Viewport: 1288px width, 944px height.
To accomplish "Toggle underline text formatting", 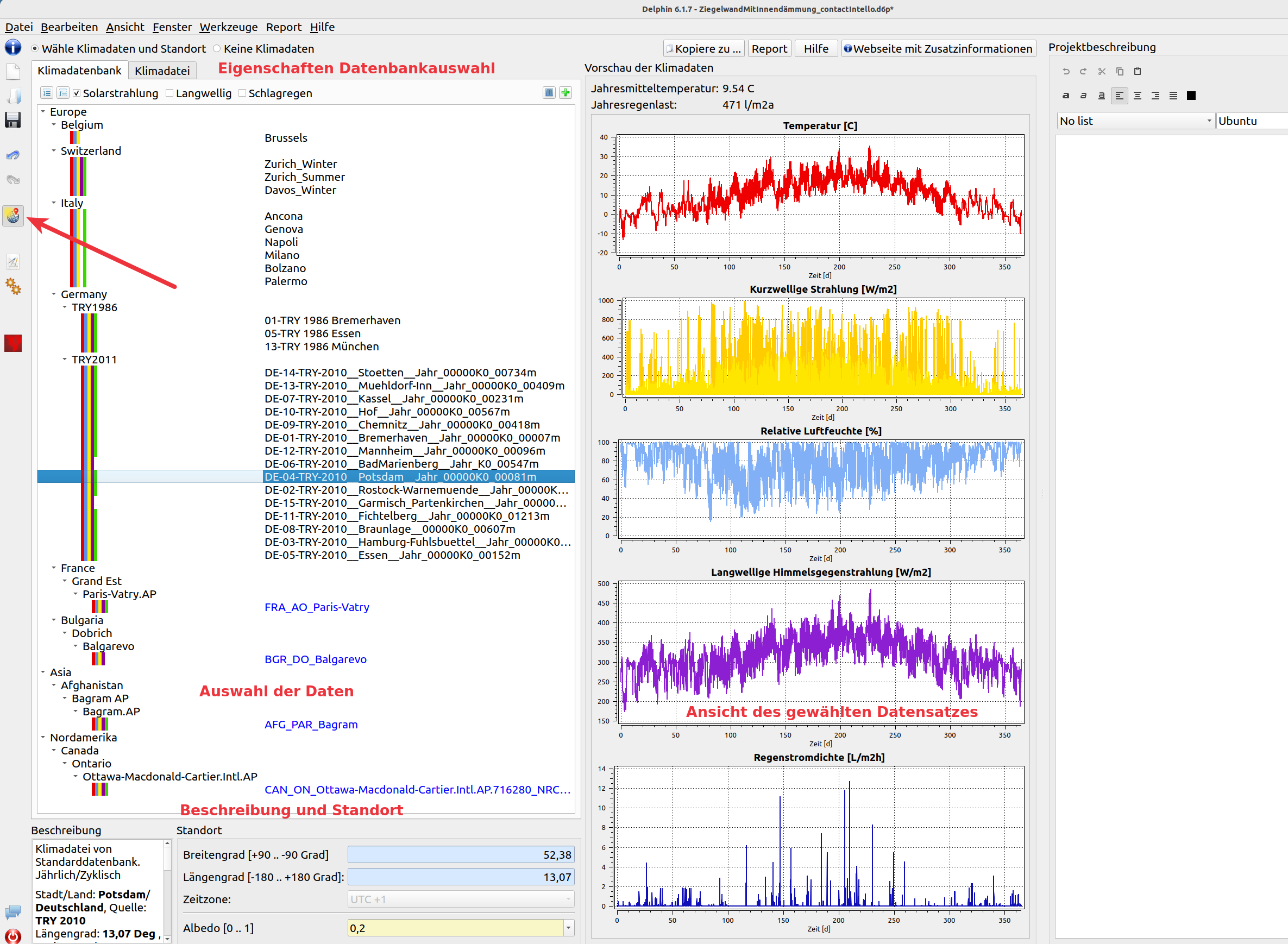I will pos(1101,96).
